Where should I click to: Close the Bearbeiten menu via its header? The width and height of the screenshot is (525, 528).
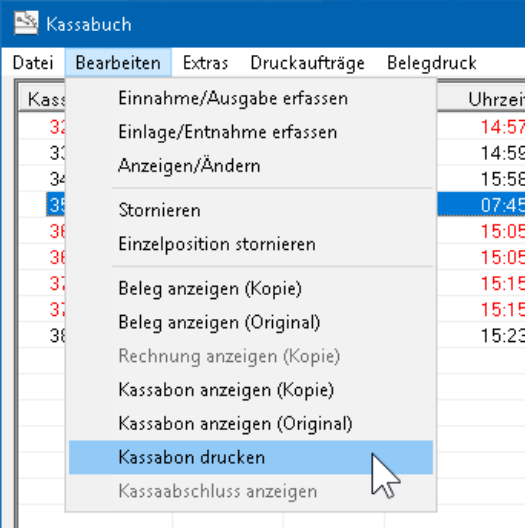click(x=118, y=63)
